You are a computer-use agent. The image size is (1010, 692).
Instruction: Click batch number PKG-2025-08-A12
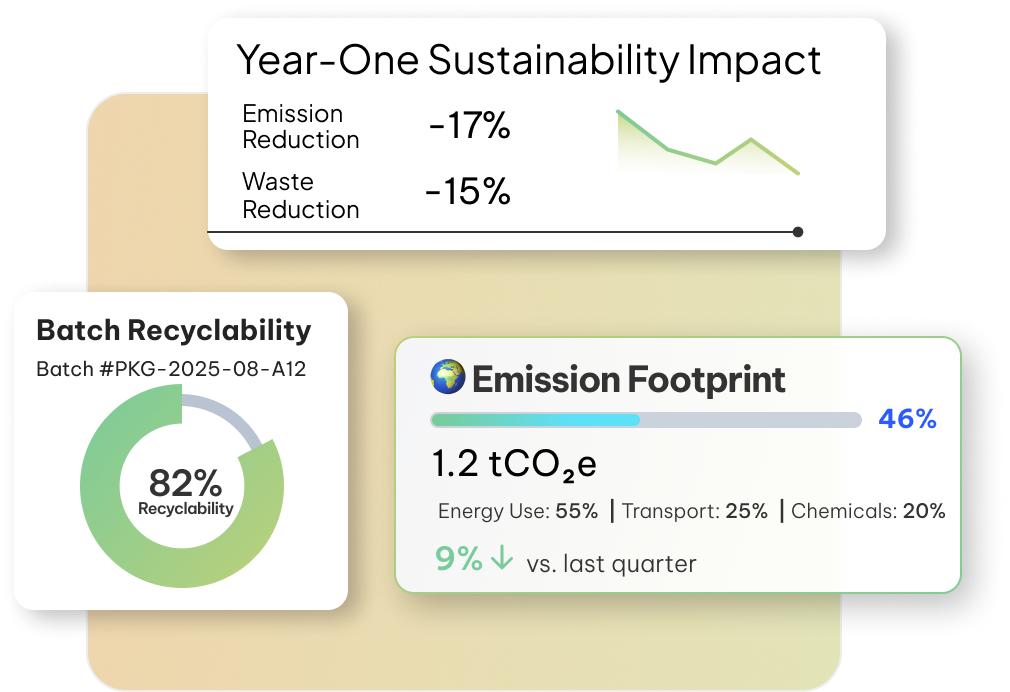[x=171, y=369]
